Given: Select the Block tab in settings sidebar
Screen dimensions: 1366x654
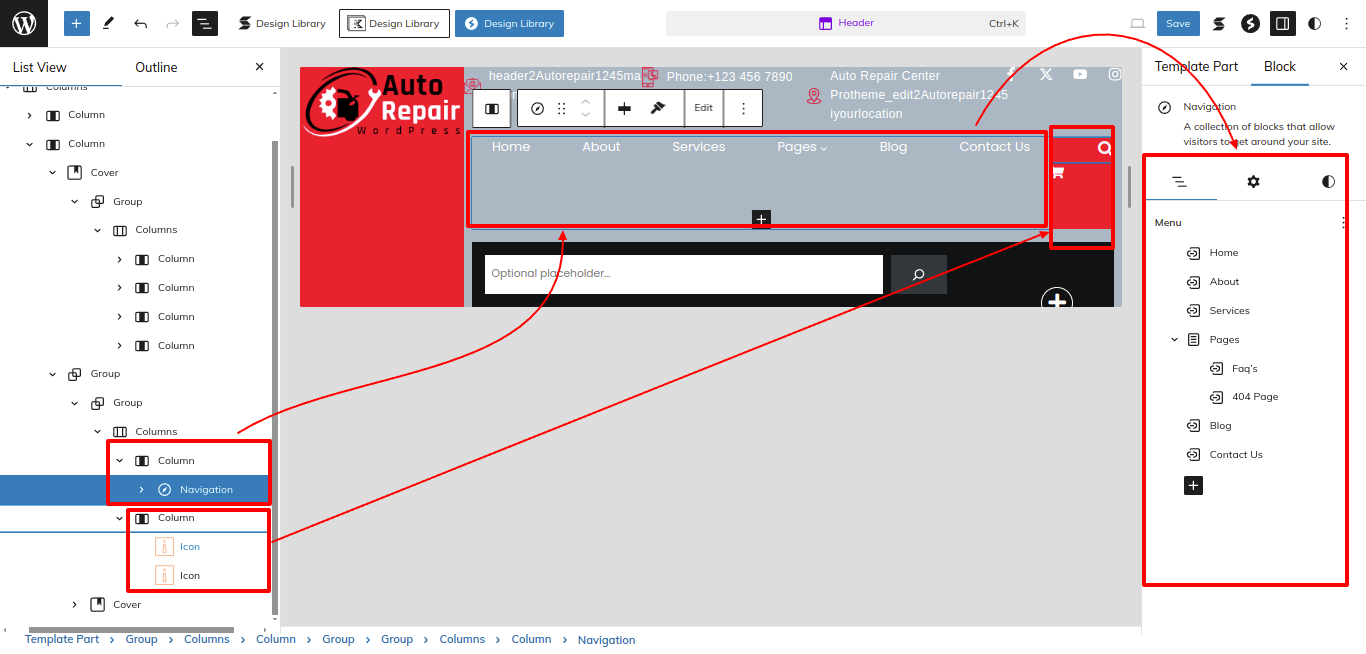Looking at the screenshot, I should [1279, 67].
